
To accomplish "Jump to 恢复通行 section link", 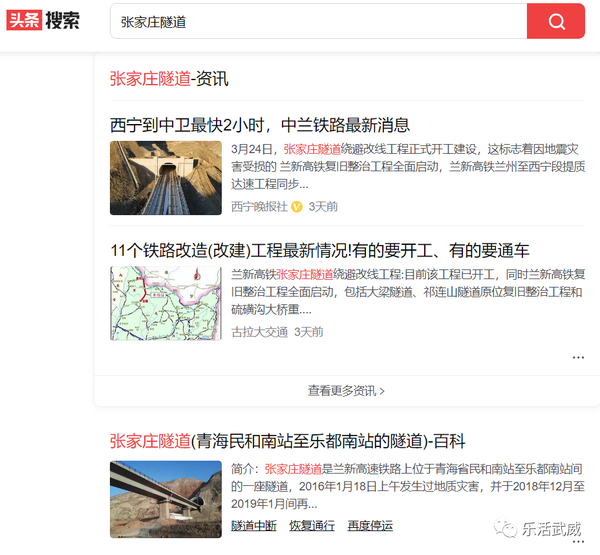I will pos(312,526).
